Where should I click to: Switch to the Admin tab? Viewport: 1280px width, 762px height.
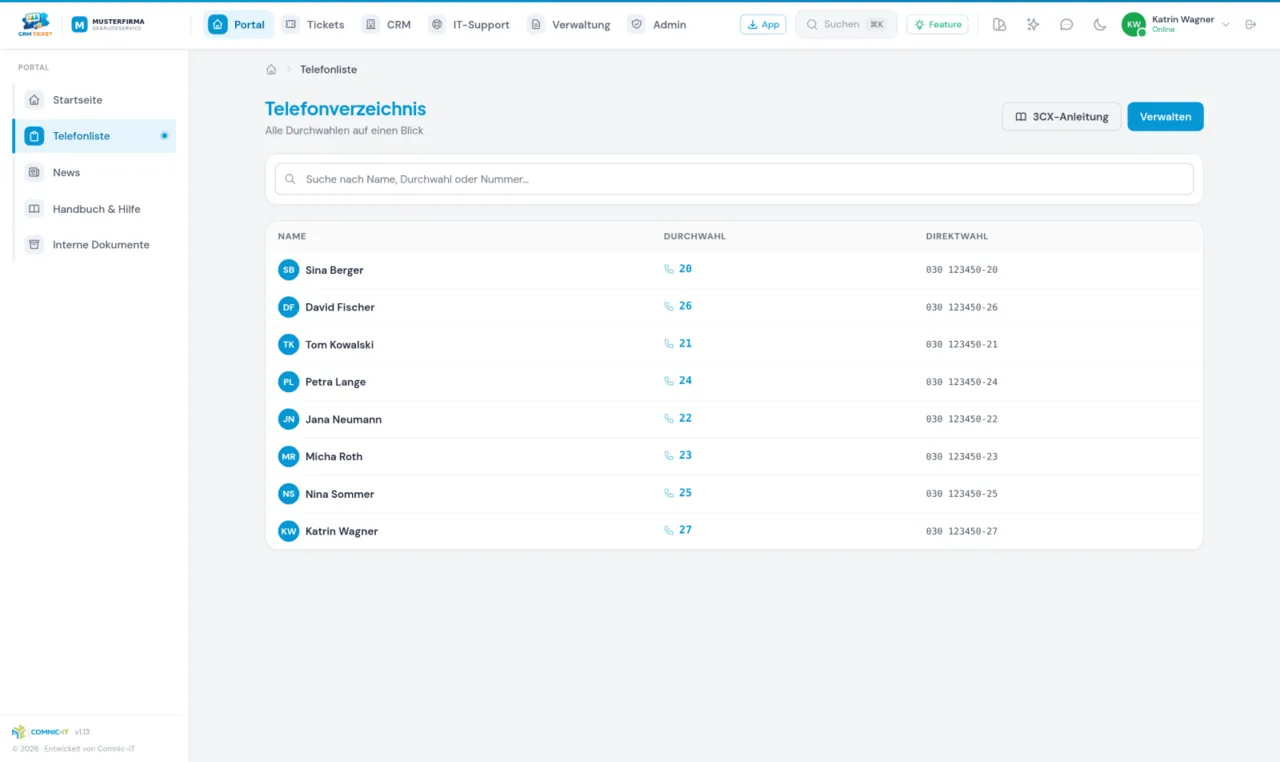coord(658,24)
